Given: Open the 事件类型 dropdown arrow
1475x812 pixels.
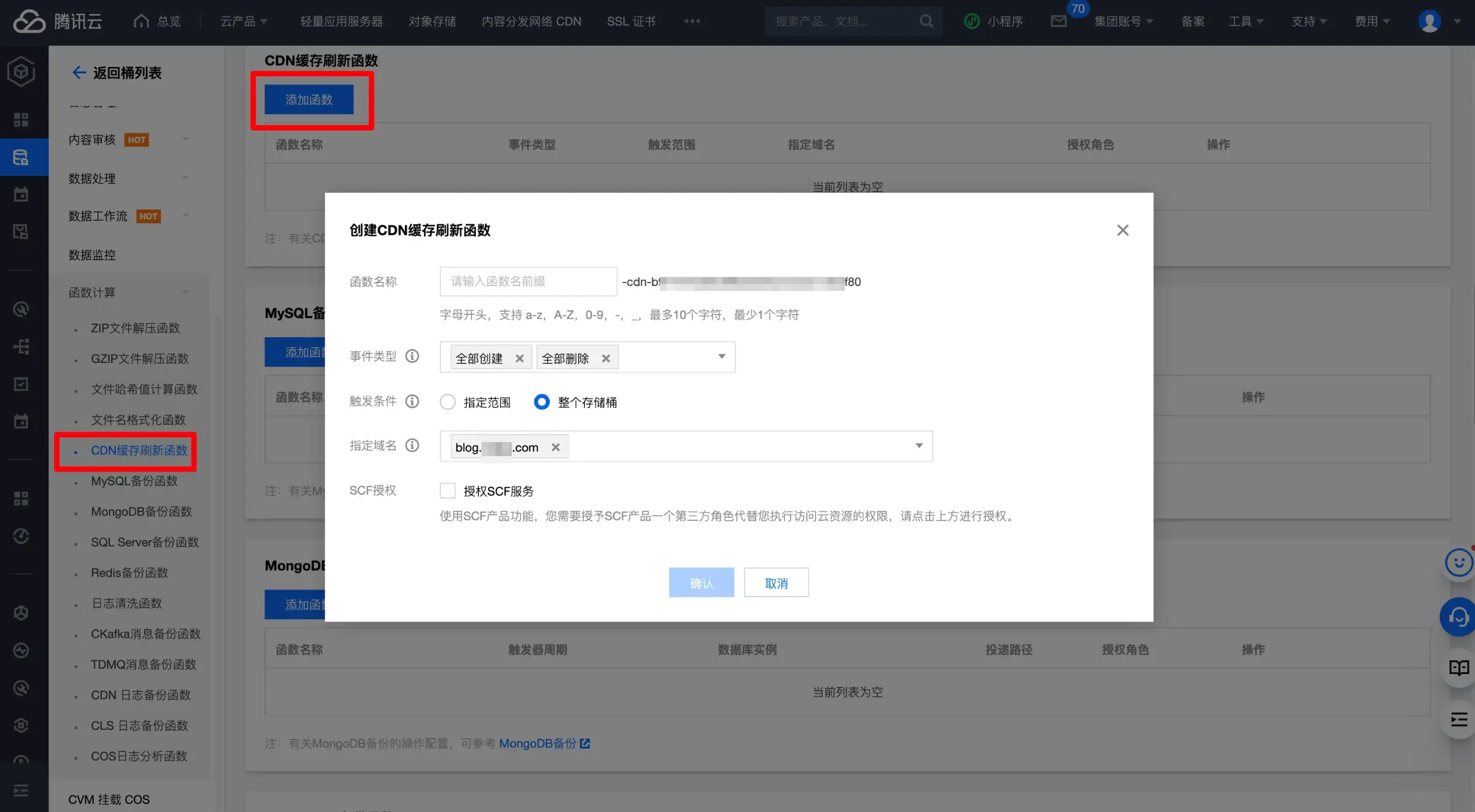Looking at the screenshot, I should (x=721, y=356).
